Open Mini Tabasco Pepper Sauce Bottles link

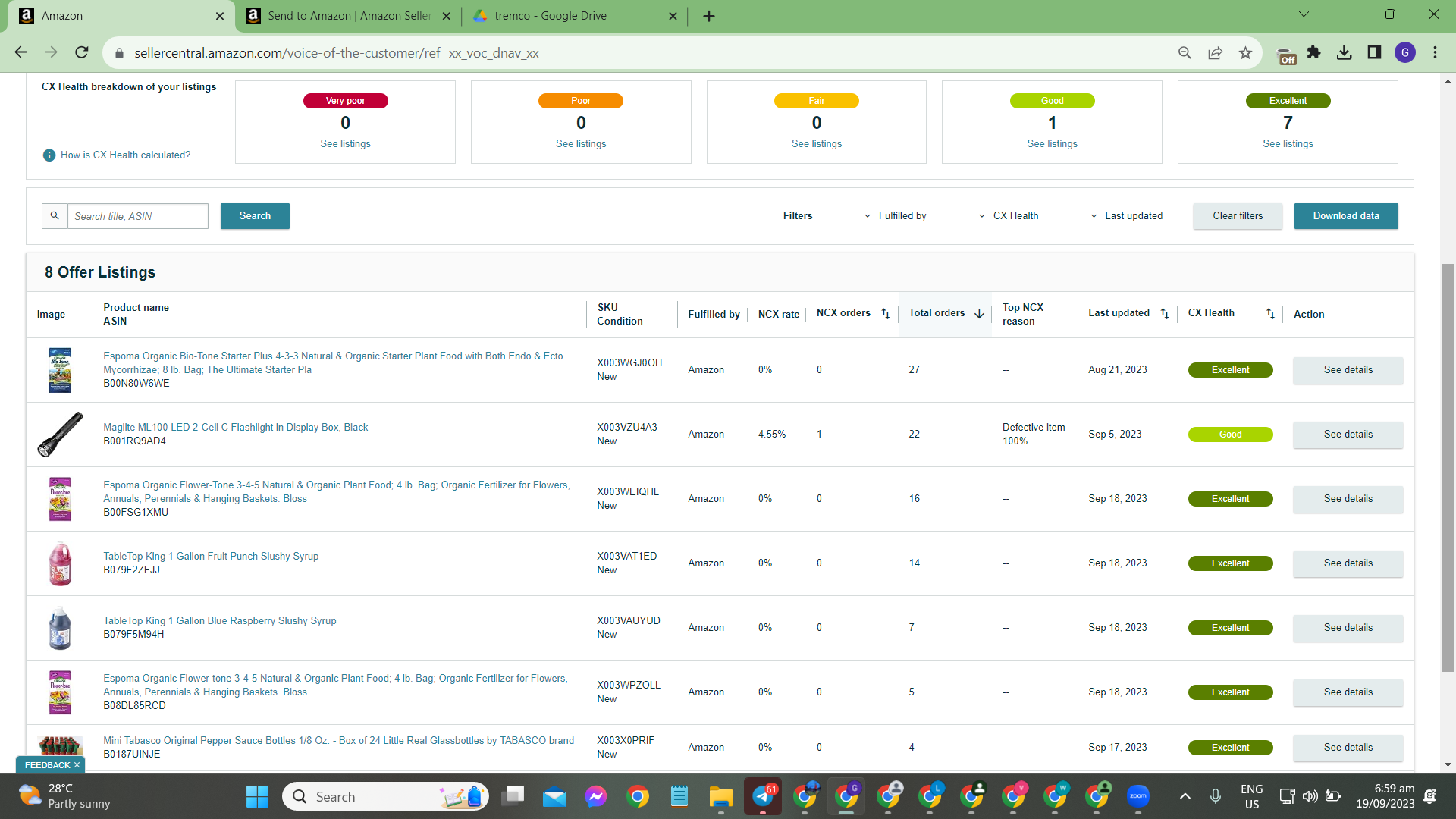coord(338,741)
